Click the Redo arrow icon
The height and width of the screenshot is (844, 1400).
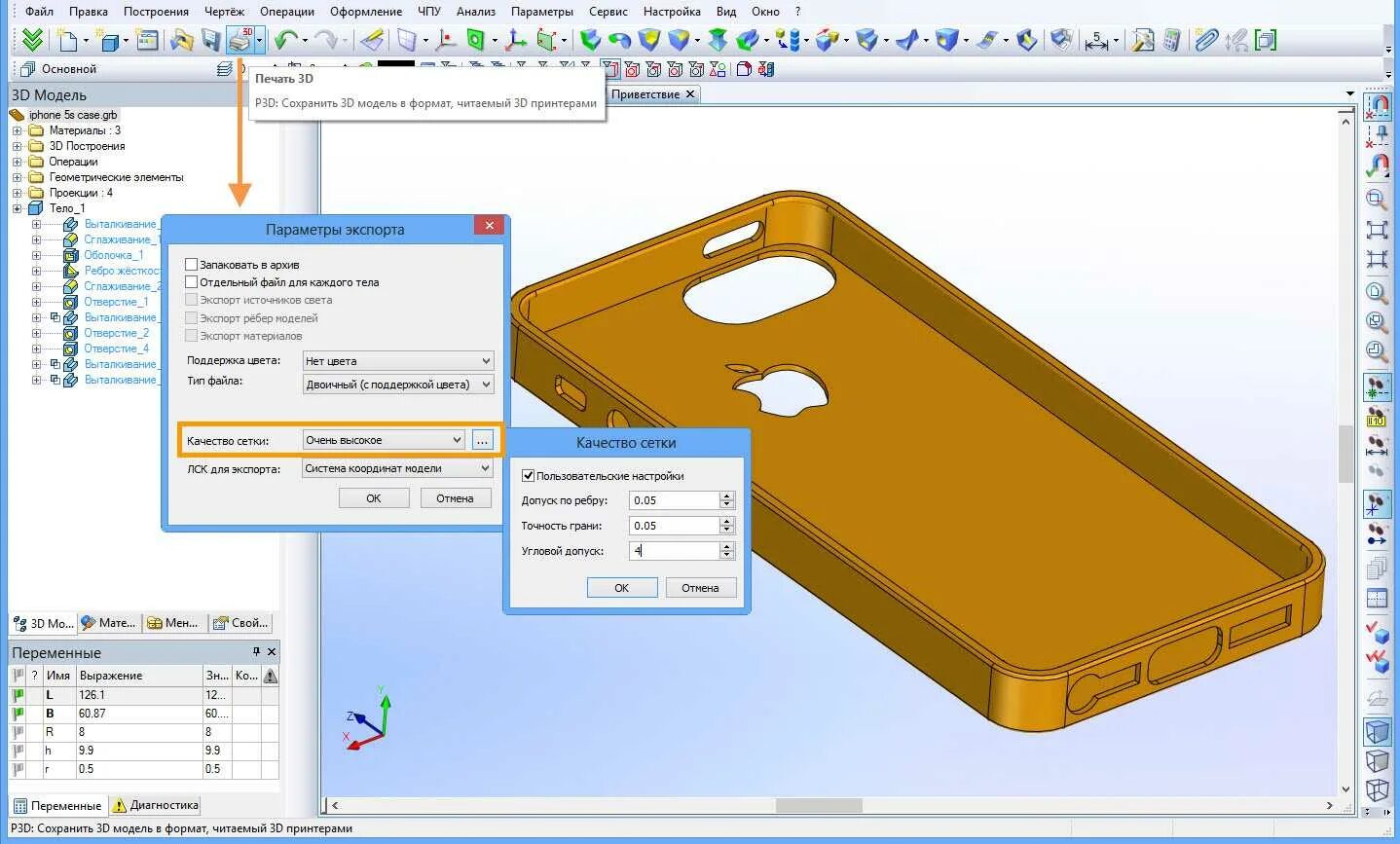(325, 40)
